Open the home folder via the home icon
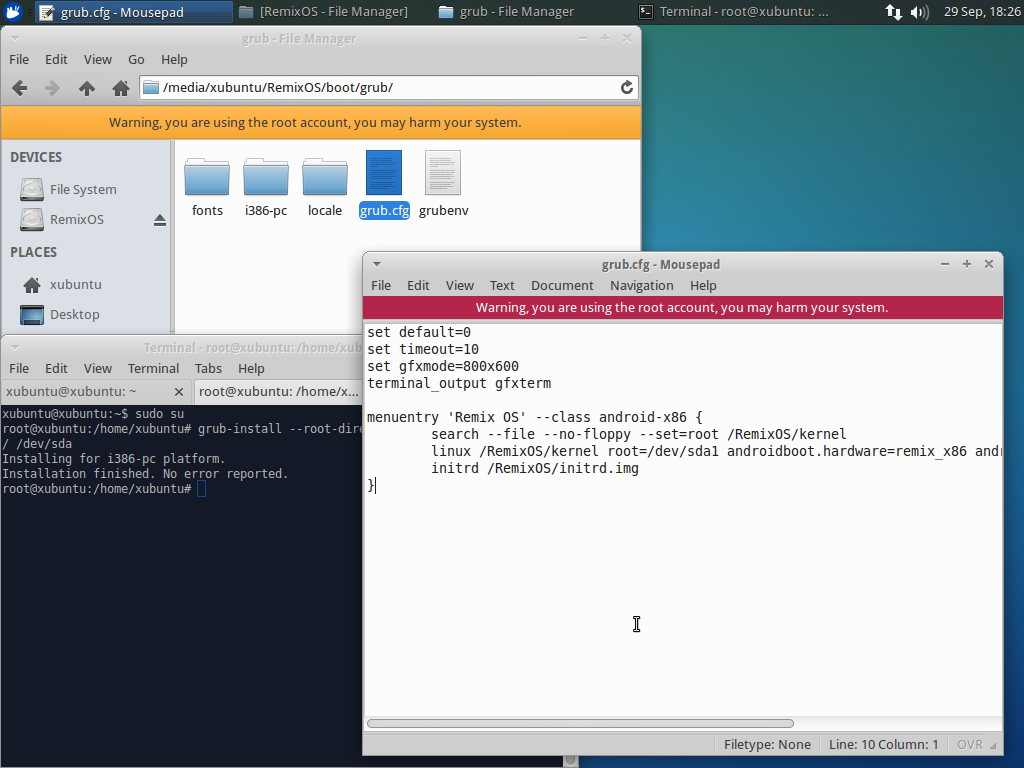 [x=120, y=88]
